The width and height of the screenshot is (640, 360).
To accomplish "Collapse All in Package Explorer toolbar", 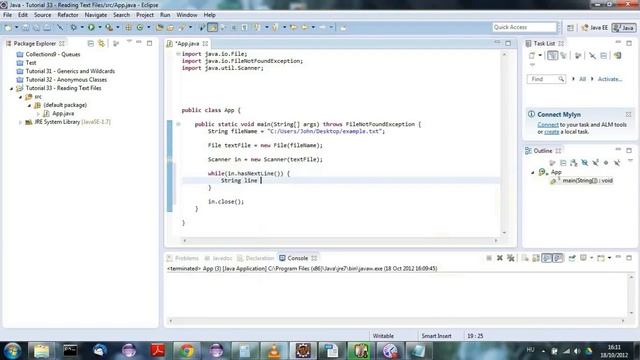I will coord(91,43).
